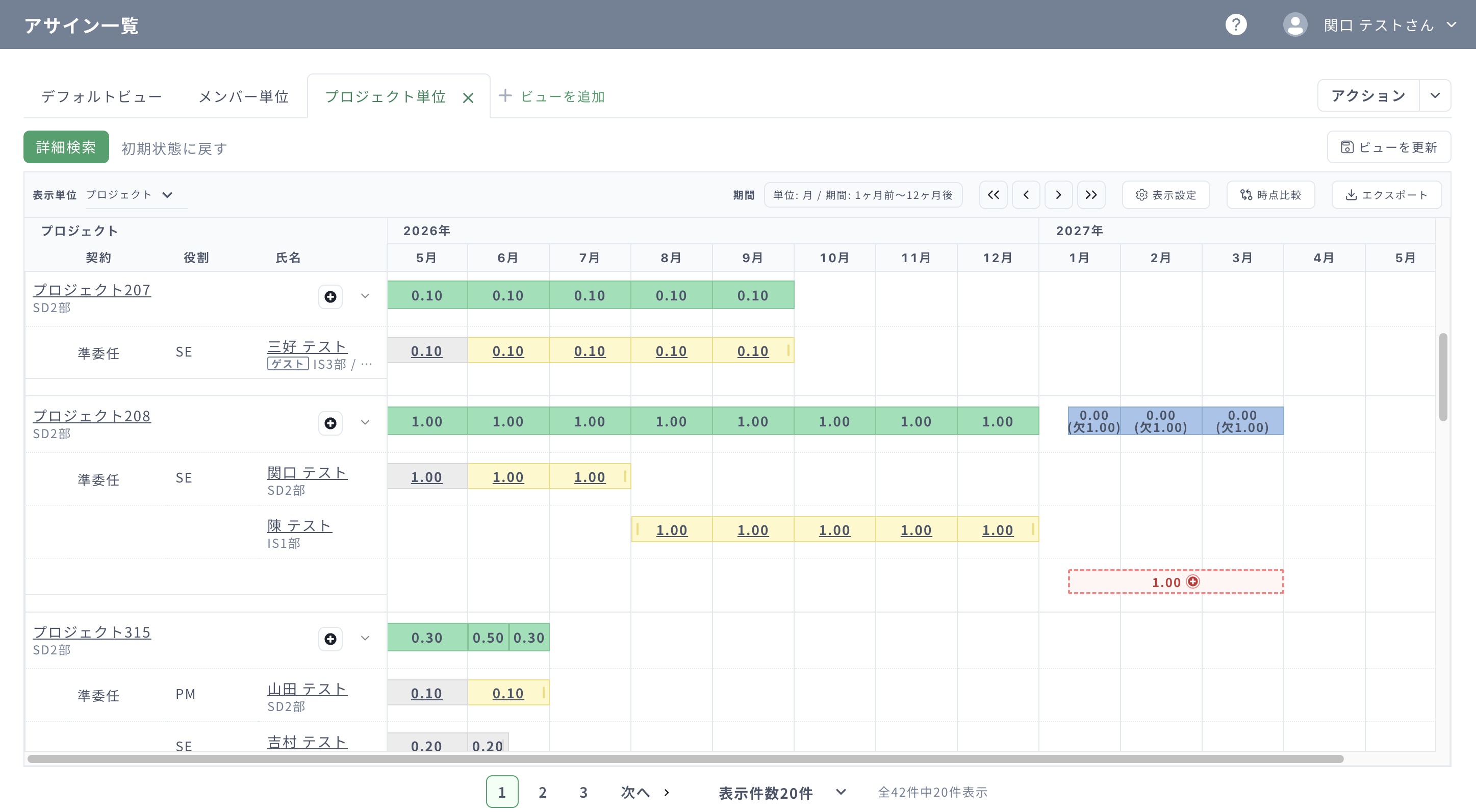Screen dimensions: 1476x812
Task: Click the エクスポート button
Action: [1386, 195]
